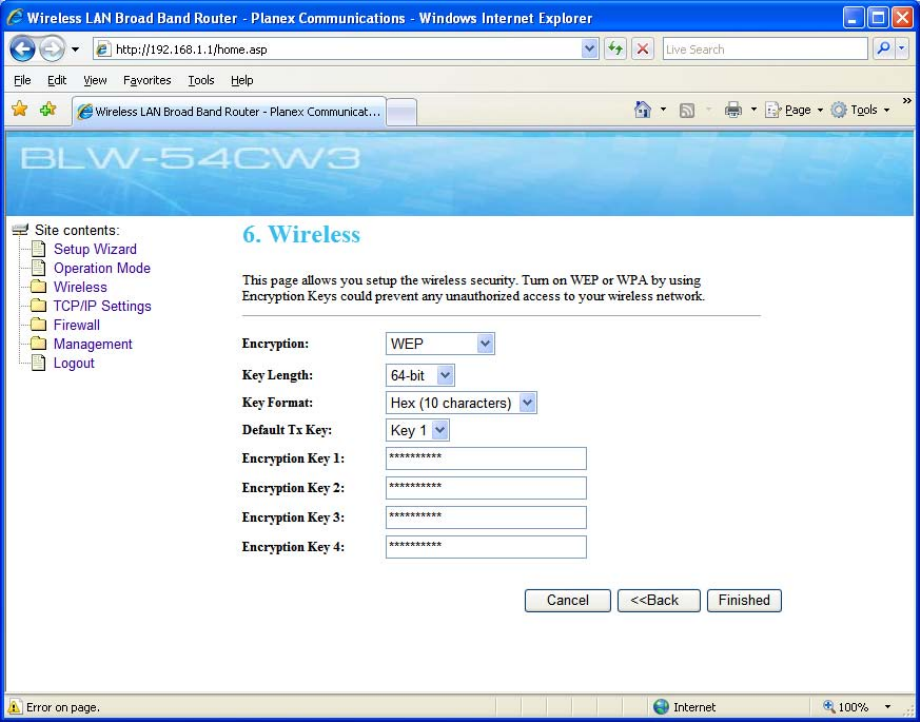
Task: Open the Print options dropdown arrow
Action: [x=753, y=110]
